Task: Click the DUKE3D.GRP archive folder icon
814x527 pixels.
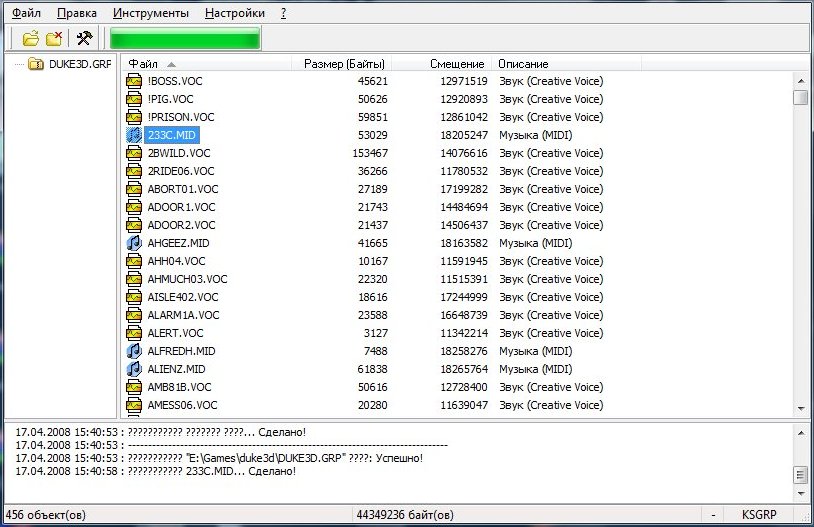Action: point(36,64)
